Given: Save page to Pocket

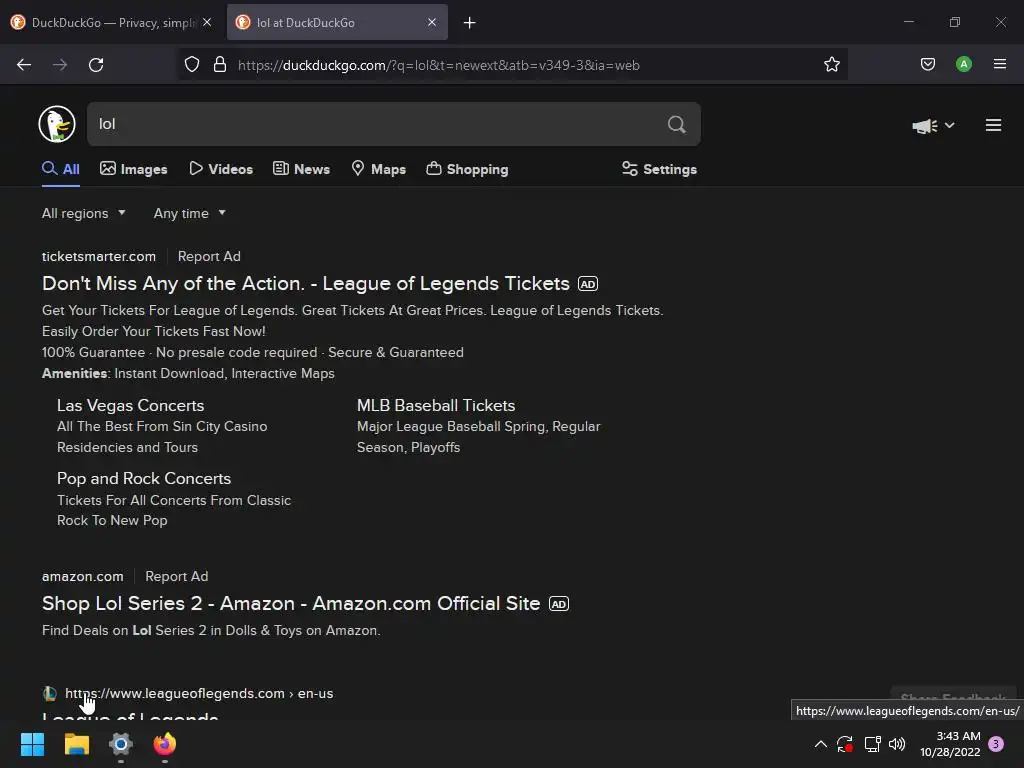Looking at the screenshot, I should click(927, 64).
